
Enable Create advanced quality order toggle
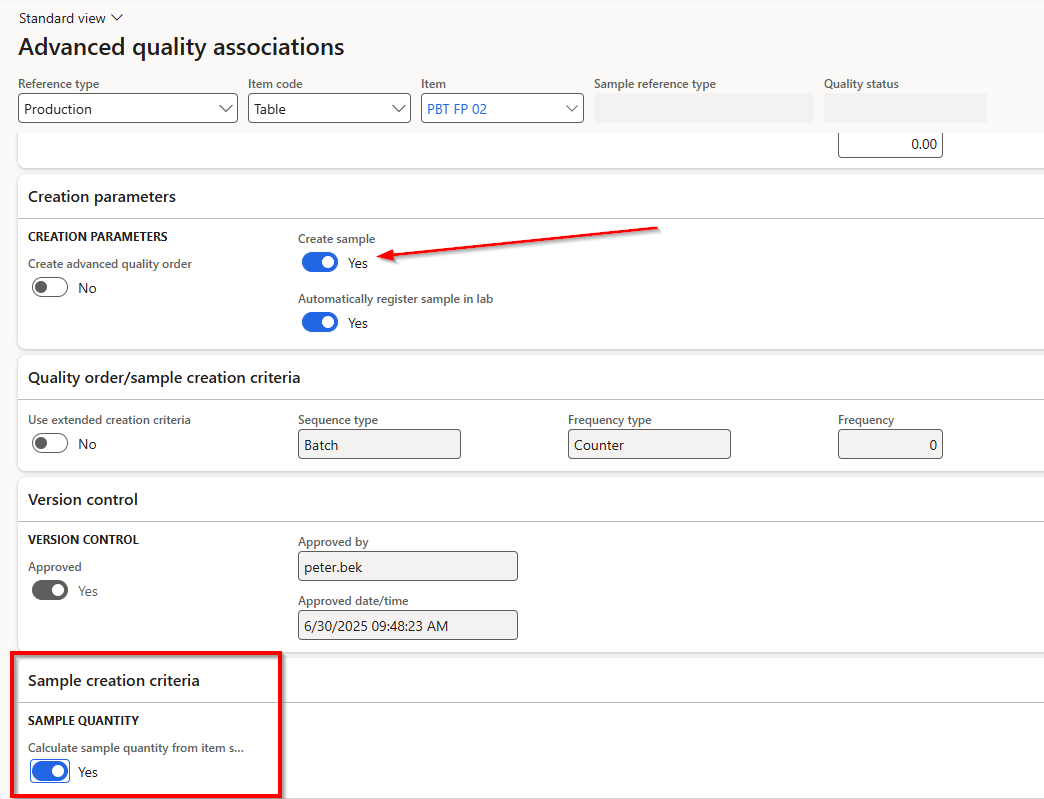(x=50, y=288)
